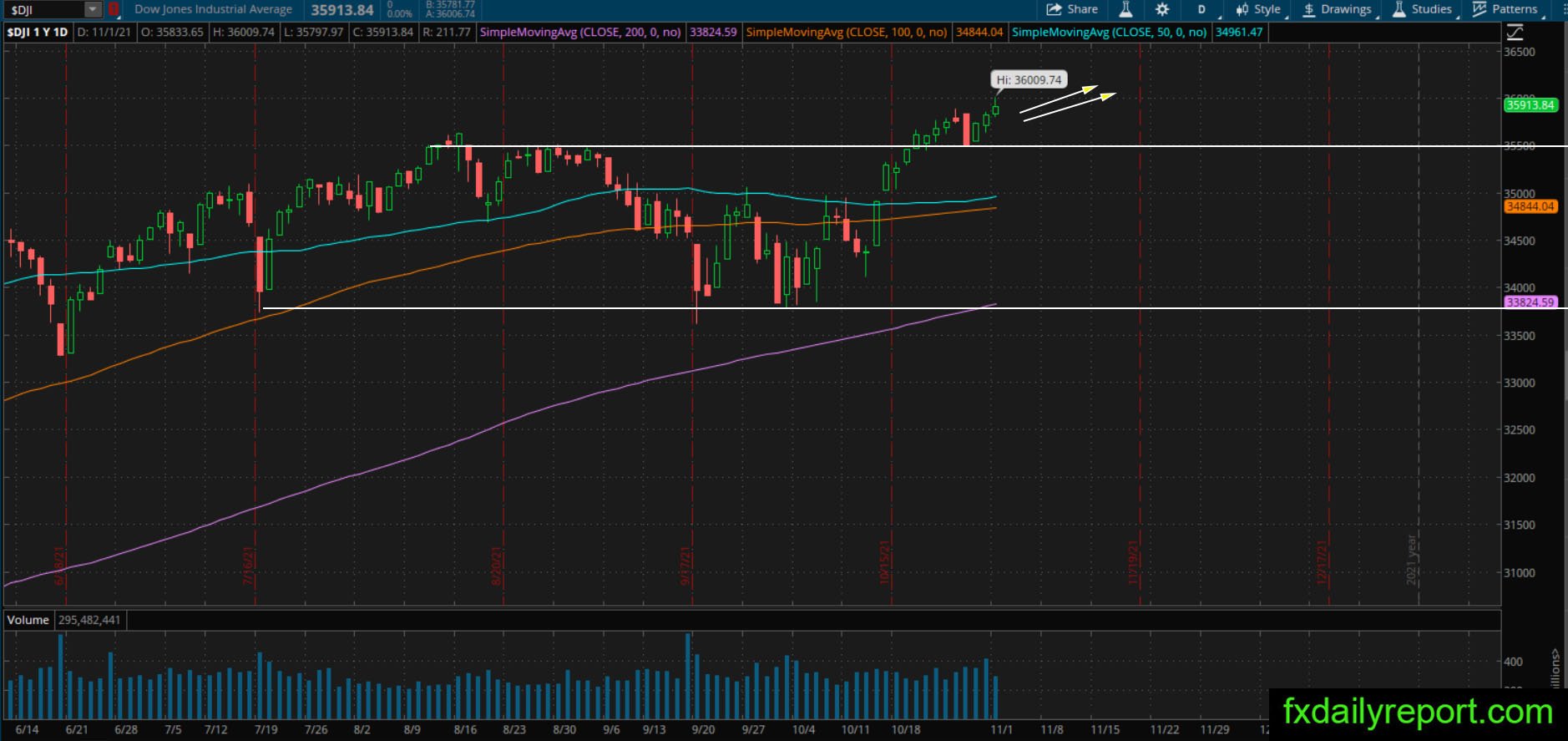Open the Studies menu
Image resolution: width=1568 pixels, height=741 pixels.
(x=1422, y=9)
